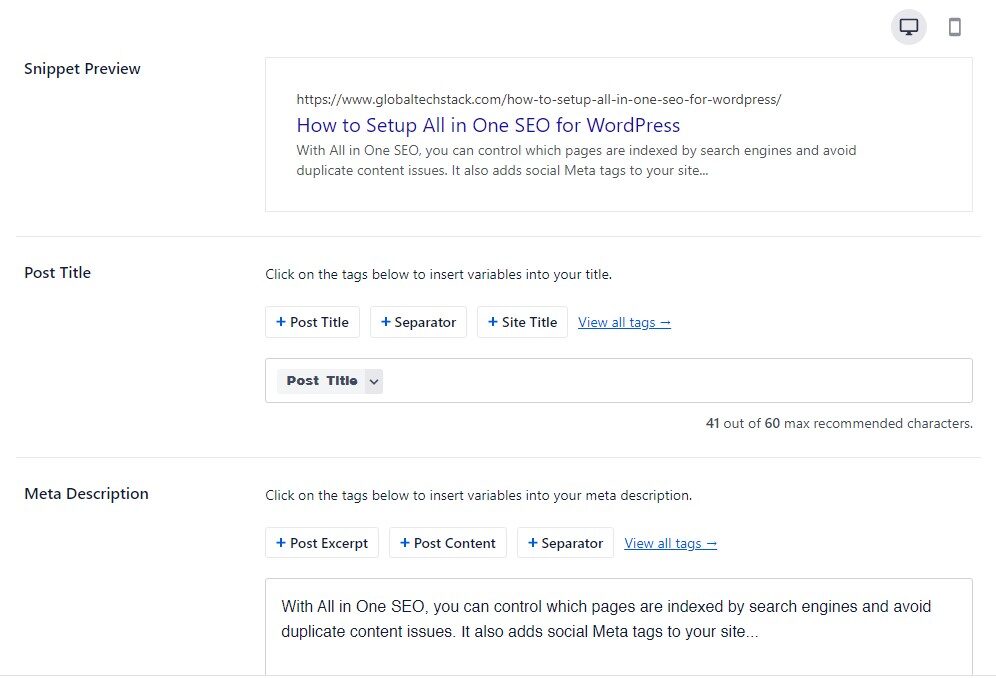The image size is (996, 678).
Task: Focus the empty area of title input
Action: click(670, 381)
